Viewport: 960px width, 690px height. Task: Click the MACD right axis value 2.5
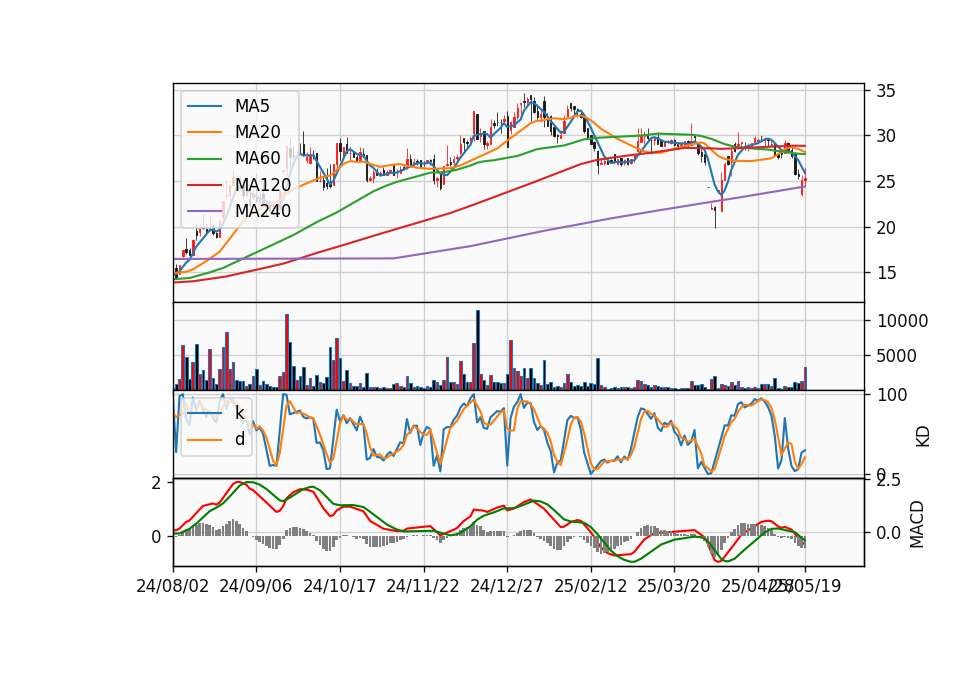(888, 481)
